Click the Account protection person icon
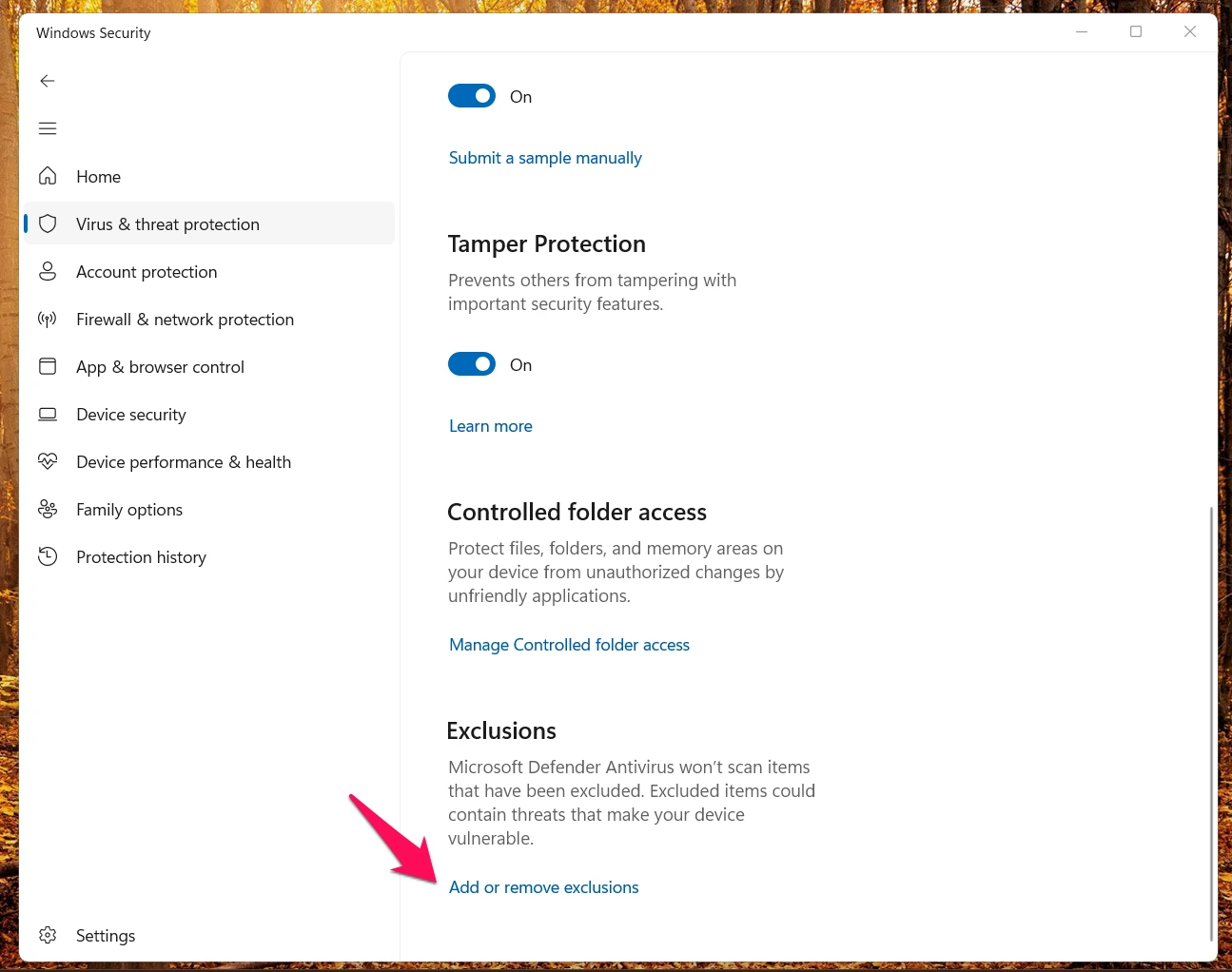The image size is (1232, 972). point(48,271)
